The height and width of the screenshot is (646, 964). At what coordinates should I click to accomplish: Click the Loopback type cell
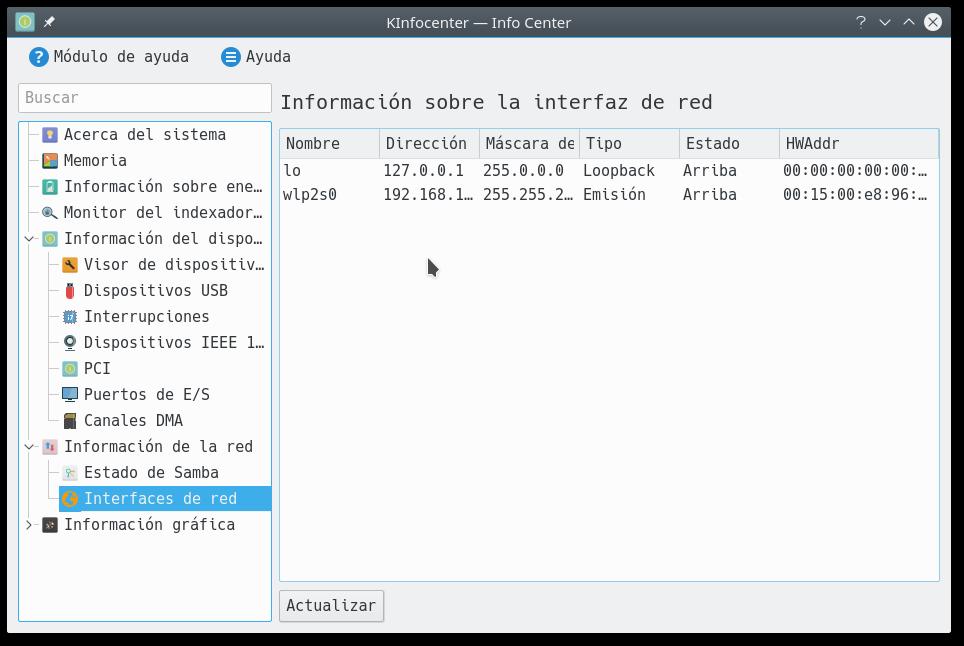[619, 170]
